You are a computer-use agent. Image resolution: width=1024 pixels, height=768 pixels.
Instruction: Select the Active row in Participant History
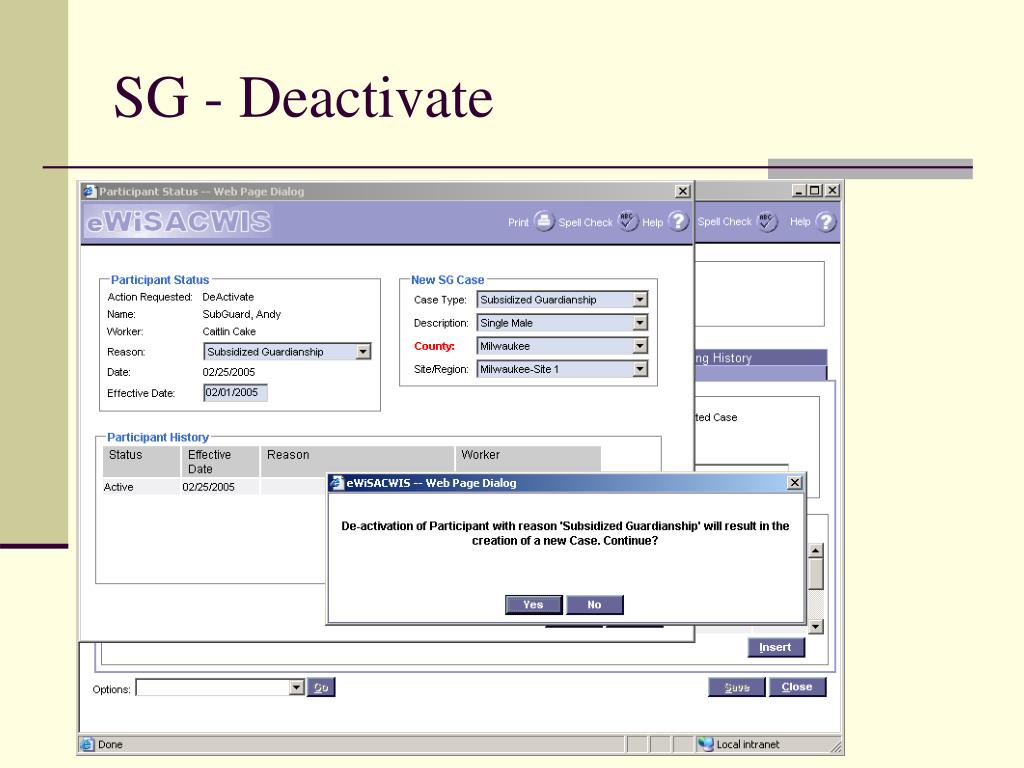coord(213,487)
